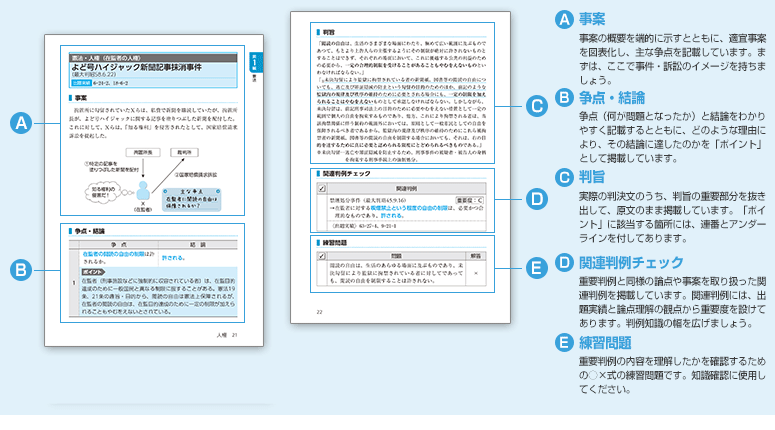This screenshot has width=775, height=430.
Task: Click the circled B marker beside the left page
Action: [x=18, y=268]
